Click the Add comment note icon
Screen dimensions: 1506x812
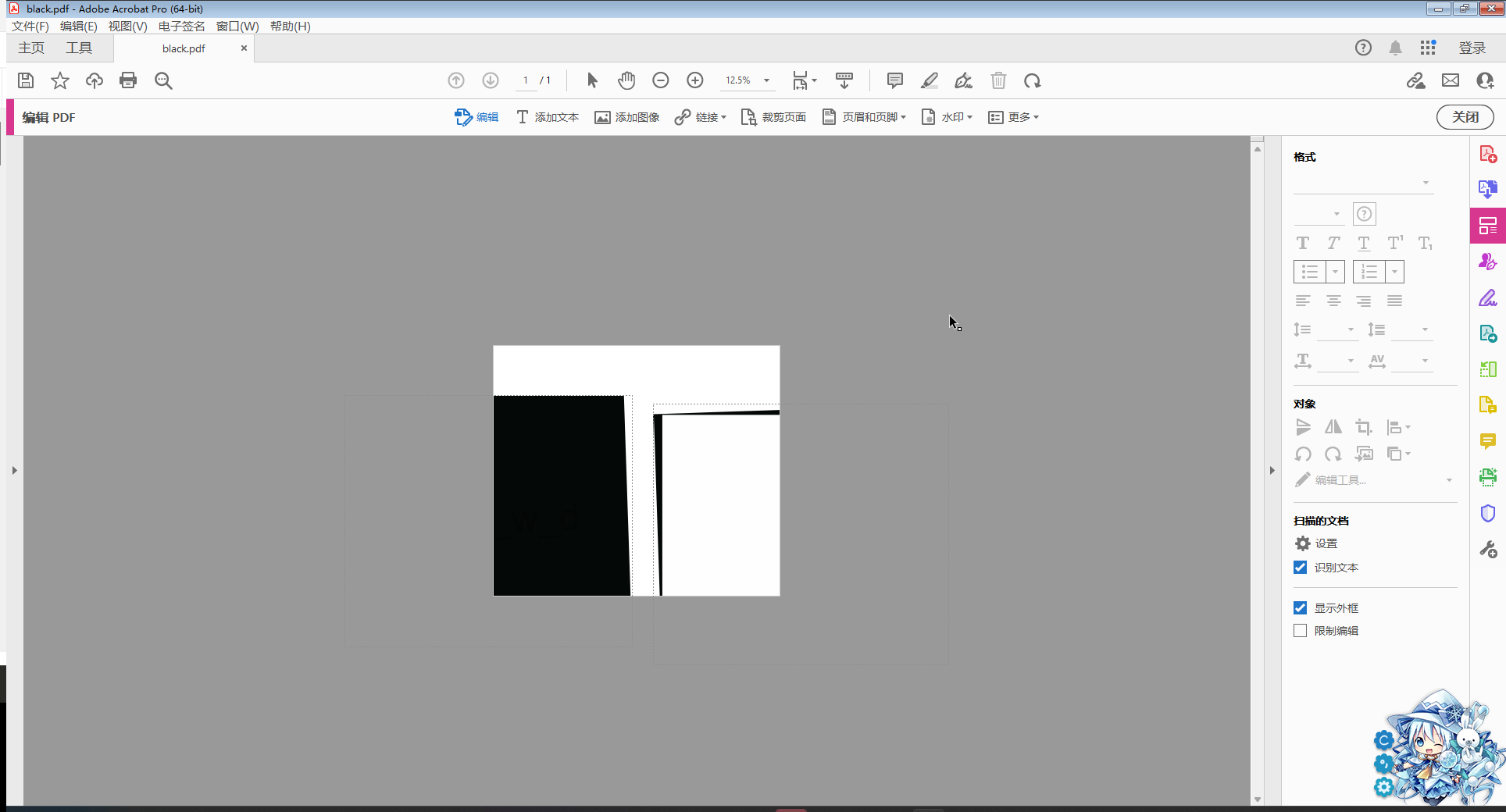pos(894,80)
